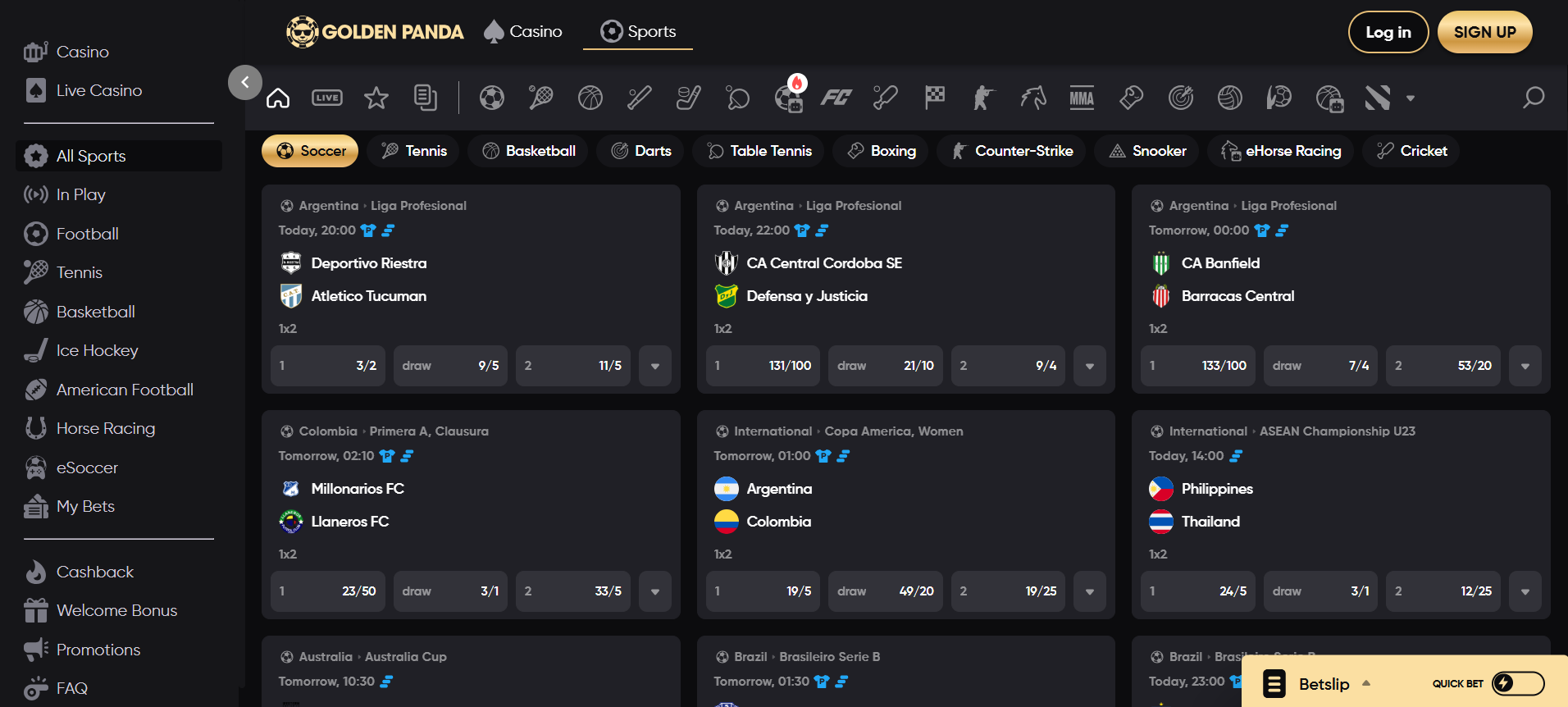Screen dimensions: 1568x707
Task: Open the LIVE events icon
Action: click(x=327, y=98)
